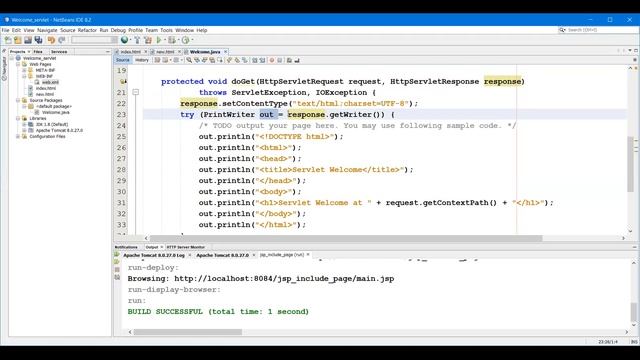
Task: Click the Open Project toolbar icon
Action: (28, 40)
